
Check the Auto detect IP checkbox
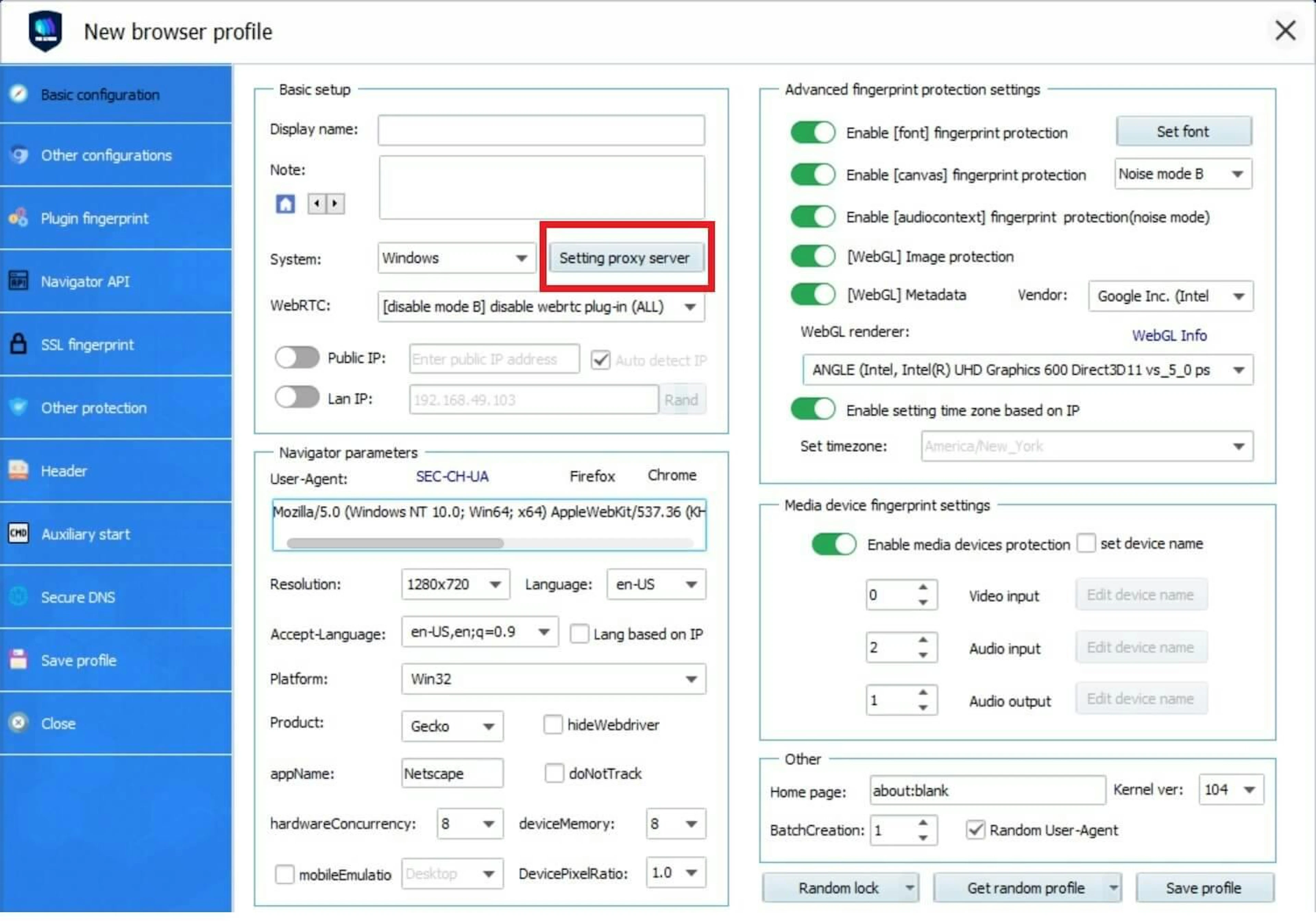(600, 360)
